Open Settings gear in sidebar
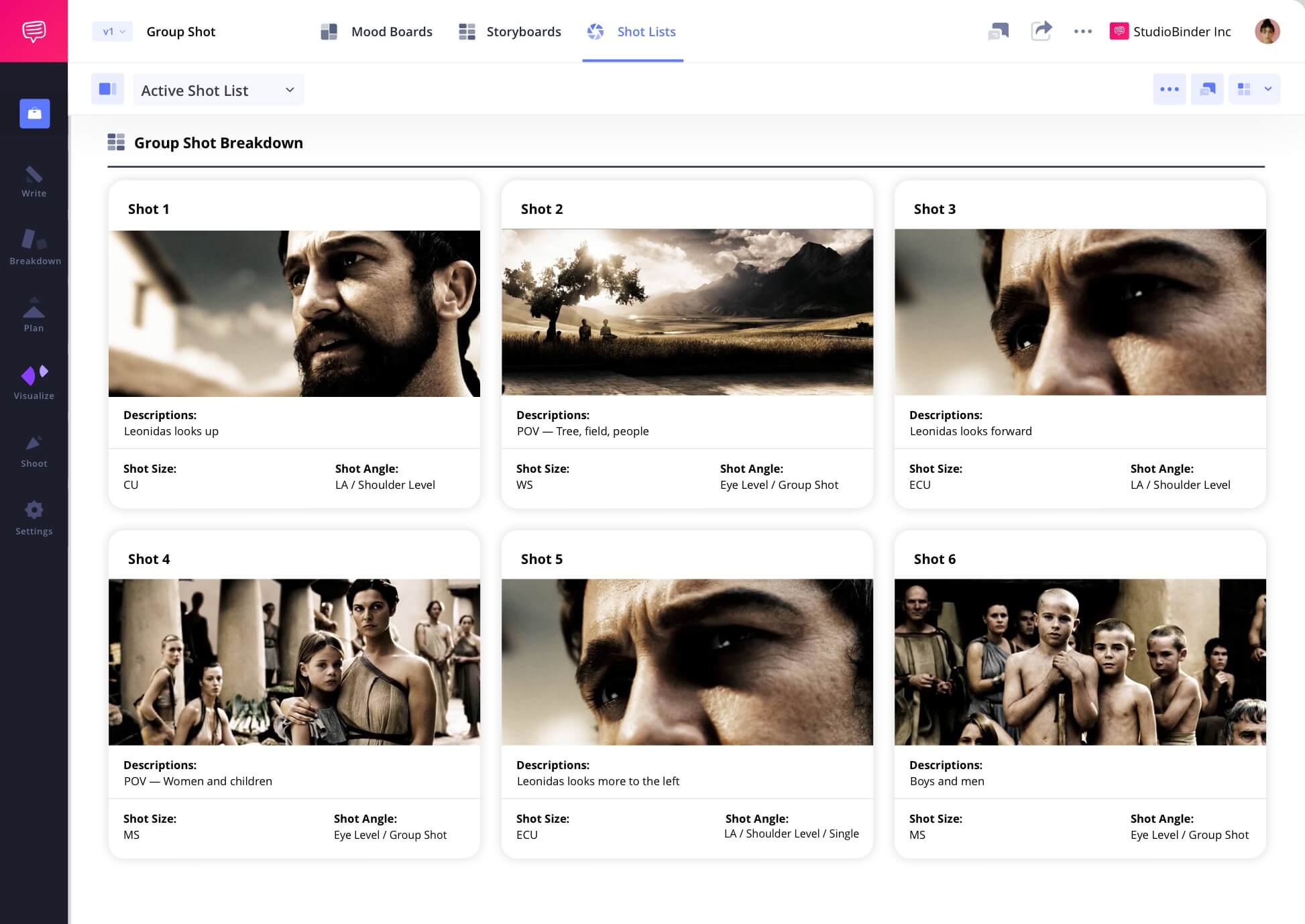The width and height of the screenshot is (1305, 924). pyautogui.click(x=34, y=518)
